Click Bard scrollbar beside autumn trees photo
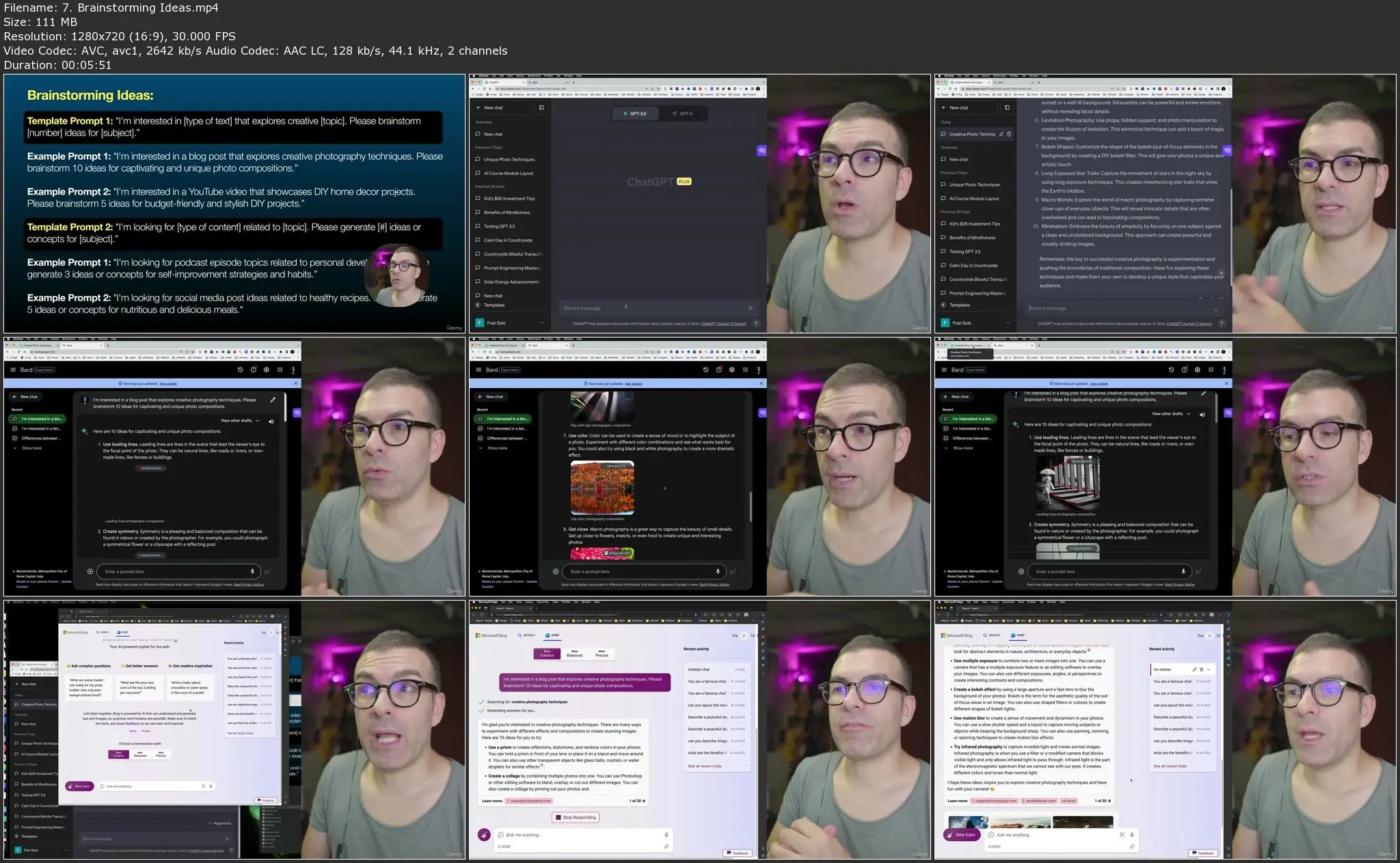Screen dimensions: 1400x863 (x=751, y=506)
